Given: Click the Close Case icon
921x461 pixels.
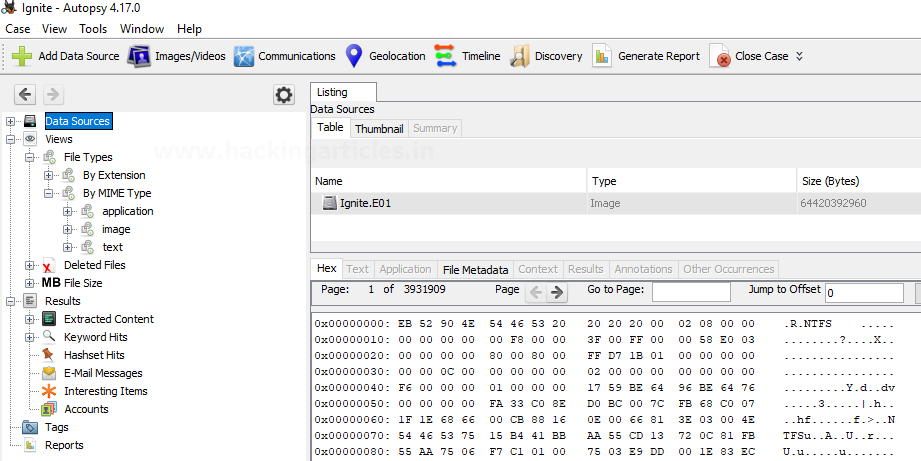Looking at the screenshot, I should click(x=720, y=56).
